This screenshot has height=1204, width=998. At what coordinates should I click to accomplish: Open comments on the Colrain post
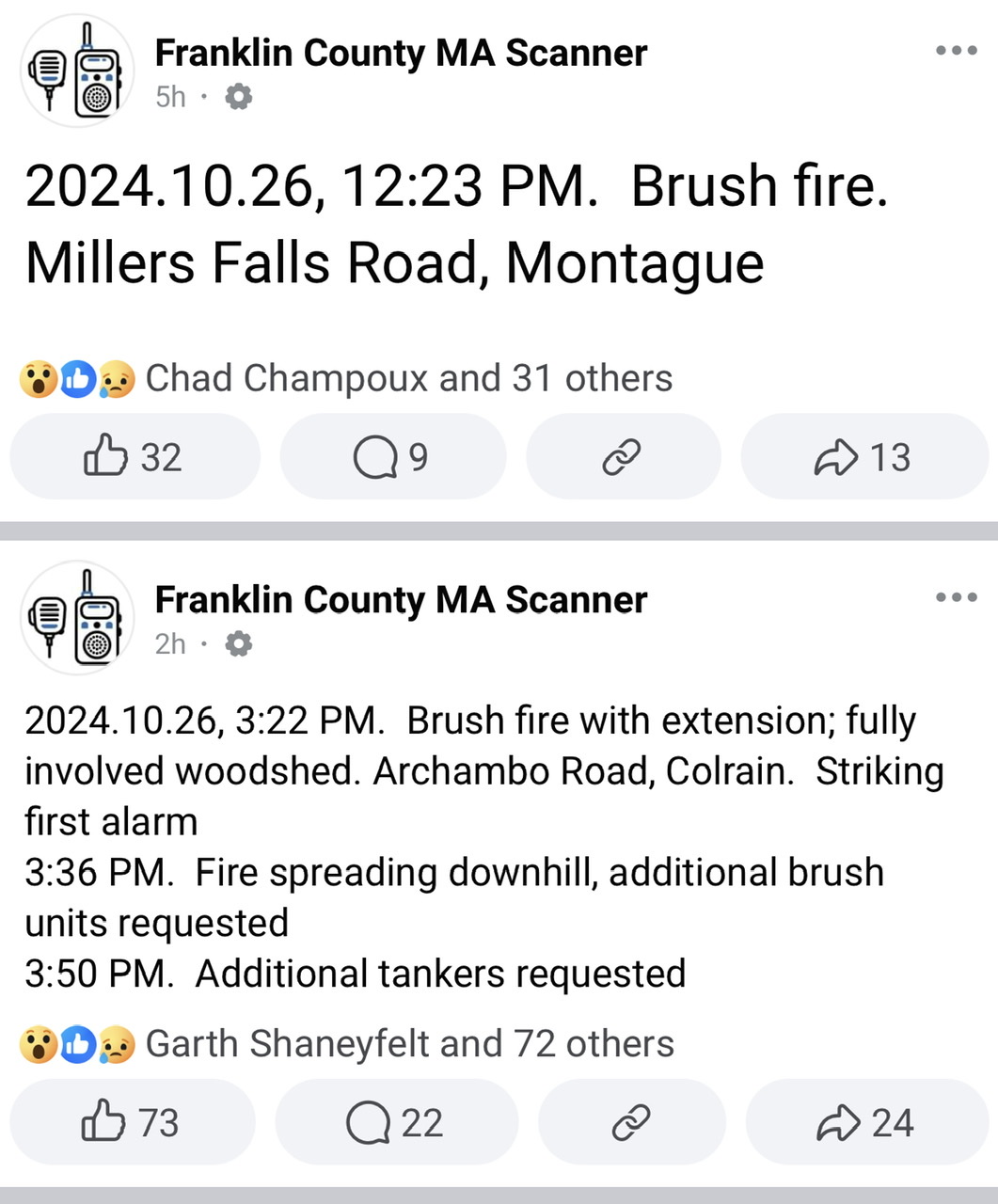[x=396, y=1122]
